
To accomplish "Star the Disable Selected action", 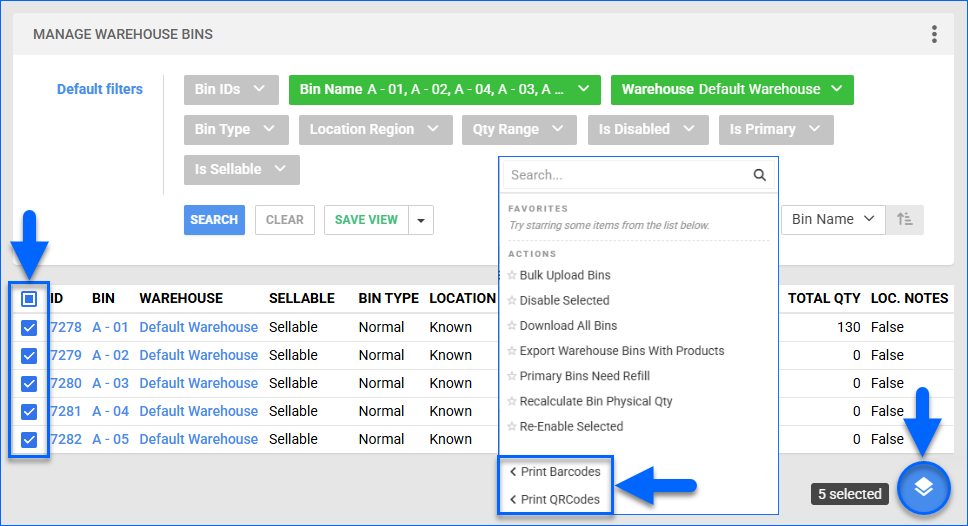I will (x=512, y=300).
